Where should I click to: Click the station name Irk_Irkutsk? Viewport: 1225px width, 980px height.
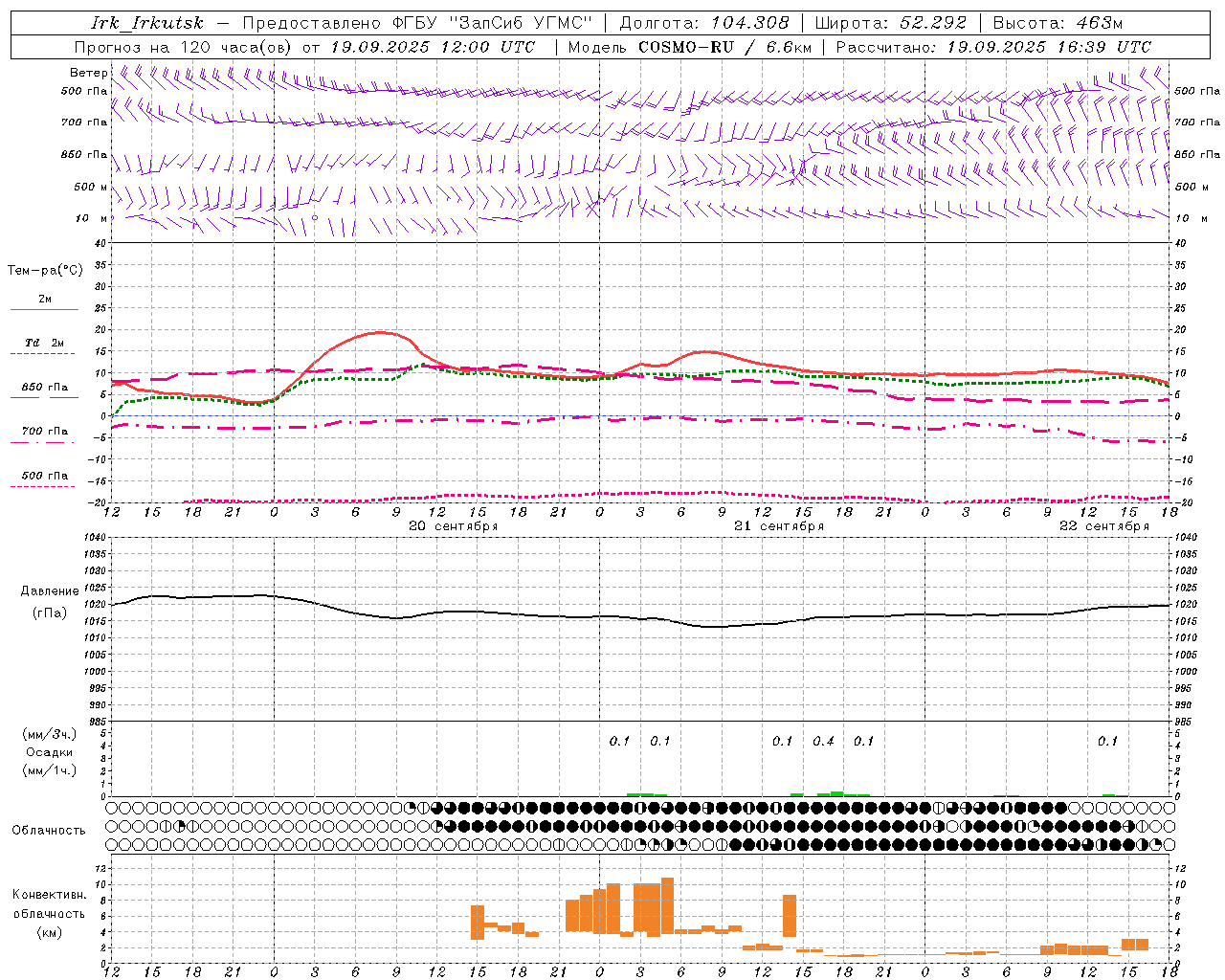(147, 23)
